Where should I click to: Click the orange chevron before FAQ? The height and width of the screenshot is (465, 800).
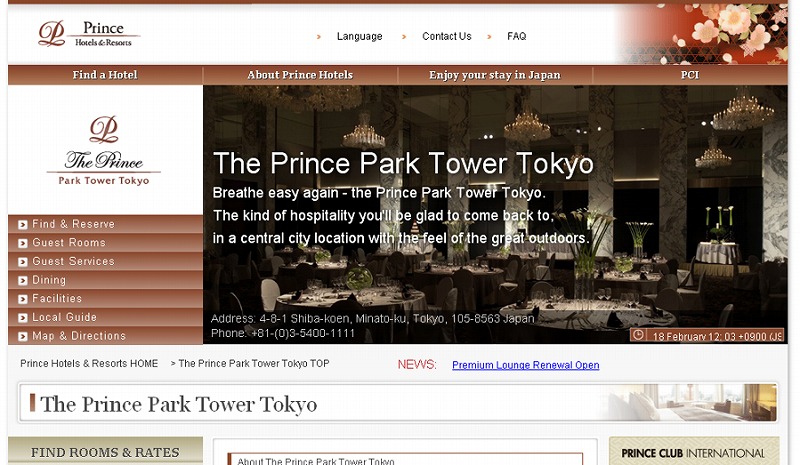pos(489,37)
